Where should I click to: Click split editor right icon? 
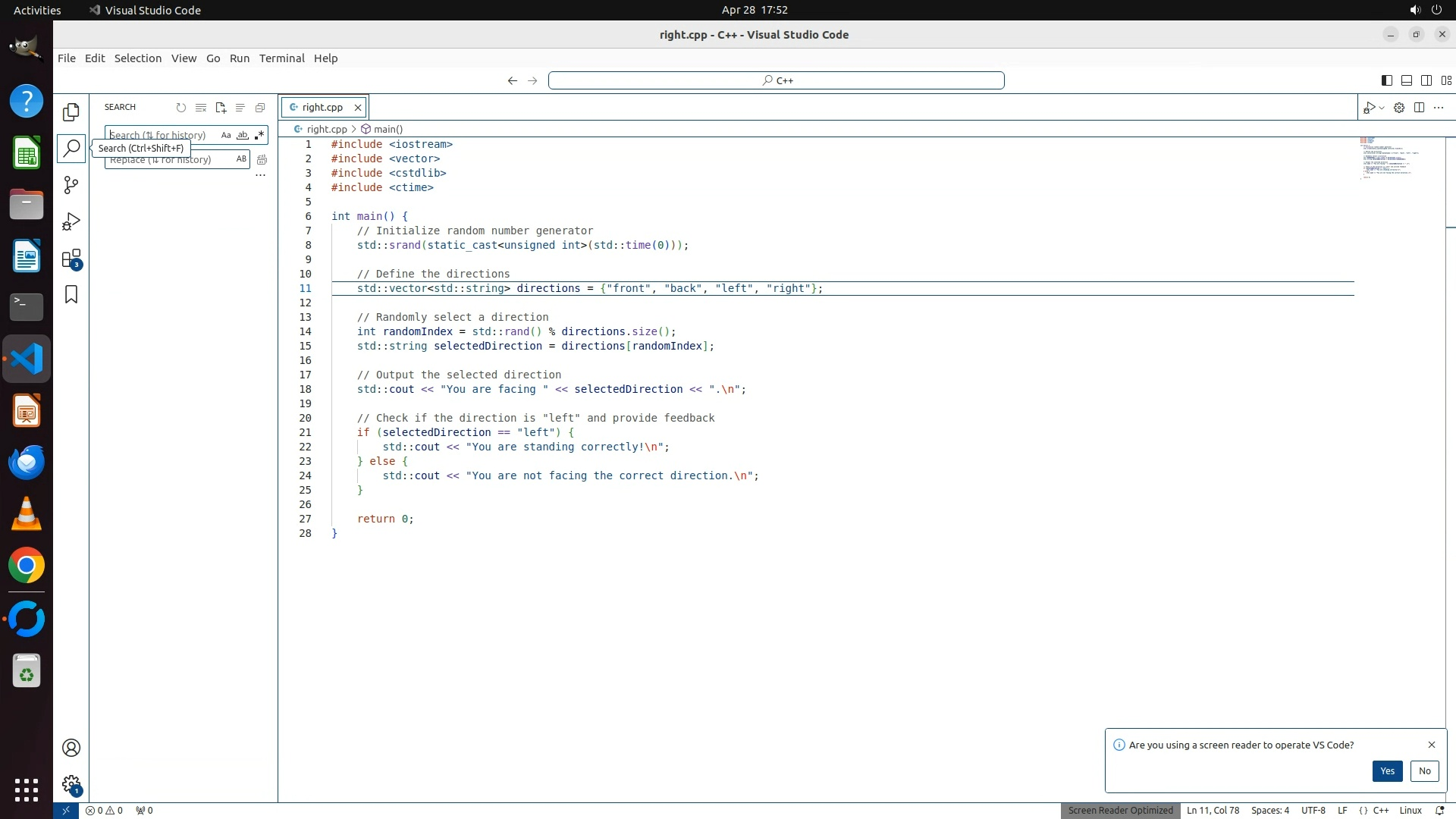[x=1419, y=108]
